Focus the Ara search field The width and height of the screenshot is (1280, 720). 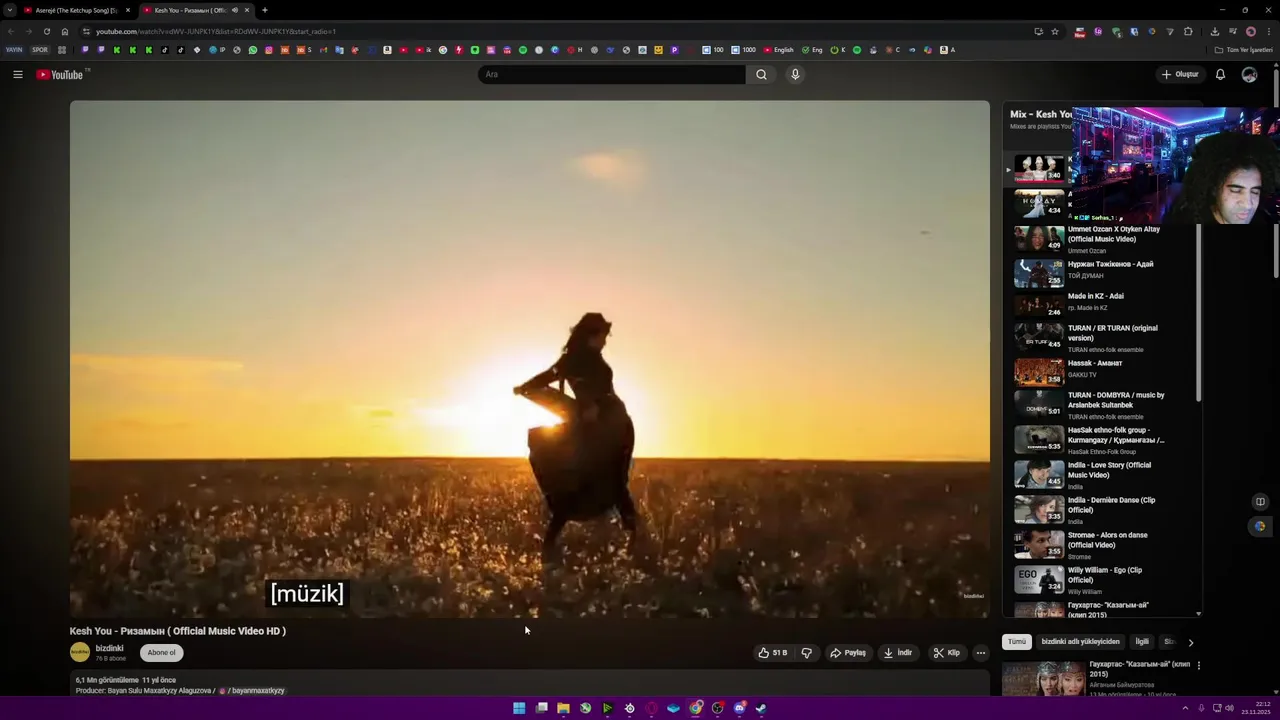(612, 74)
